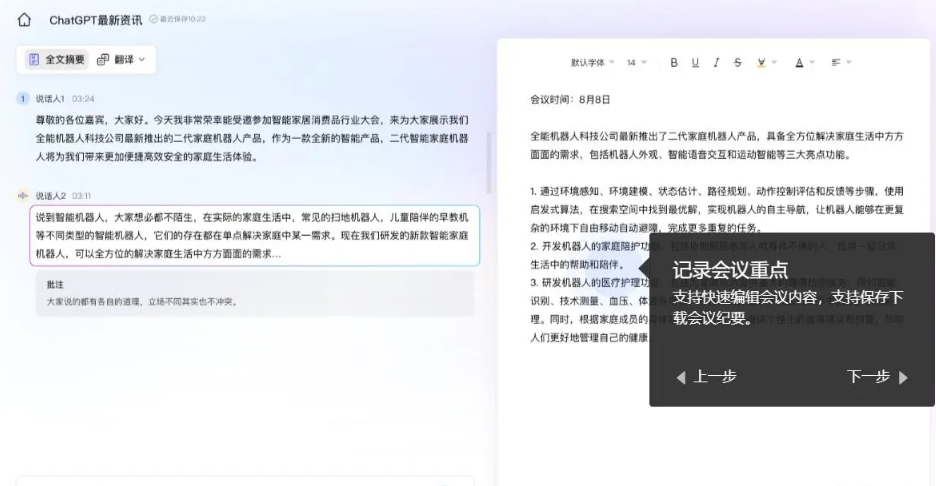
Task: Open the 默认字体 font family dropdown
Action: (x=592, y=63)
